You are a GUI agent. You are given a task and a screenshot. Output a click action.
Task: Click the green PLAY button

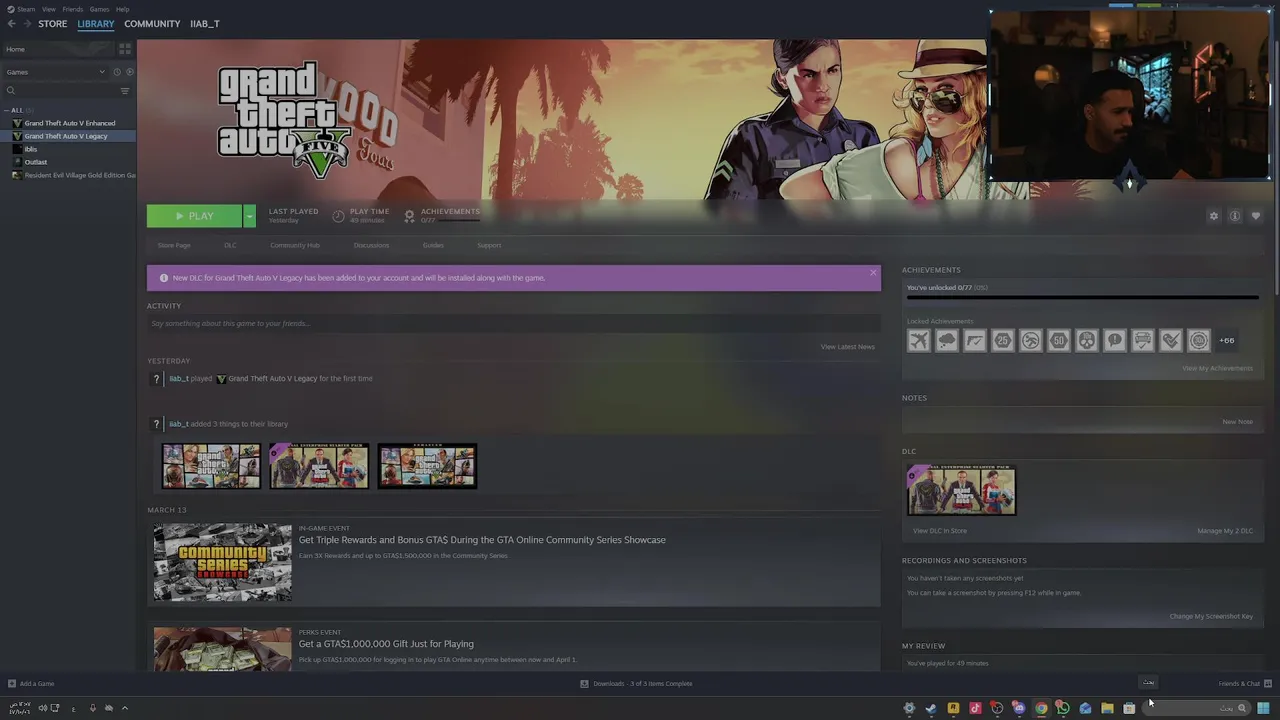click(x=194, y=216)
